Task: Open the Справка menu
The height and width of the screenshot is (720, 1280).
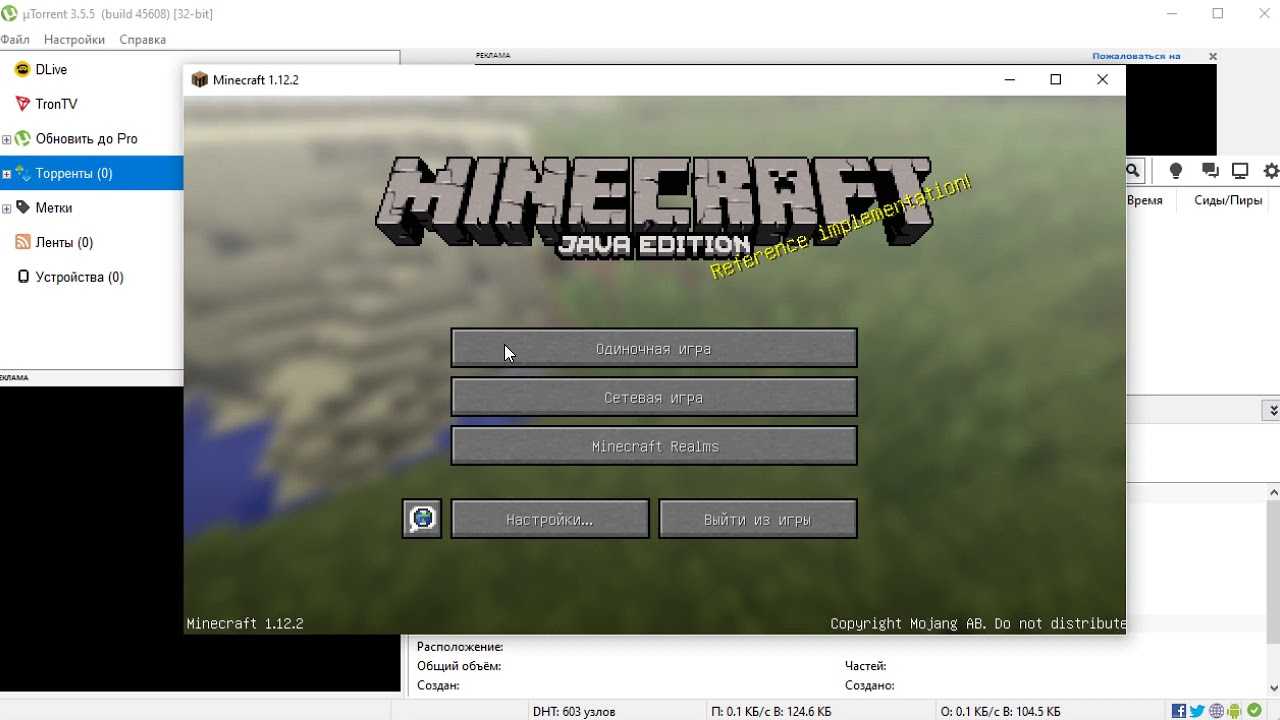Action: click(143, 40)
